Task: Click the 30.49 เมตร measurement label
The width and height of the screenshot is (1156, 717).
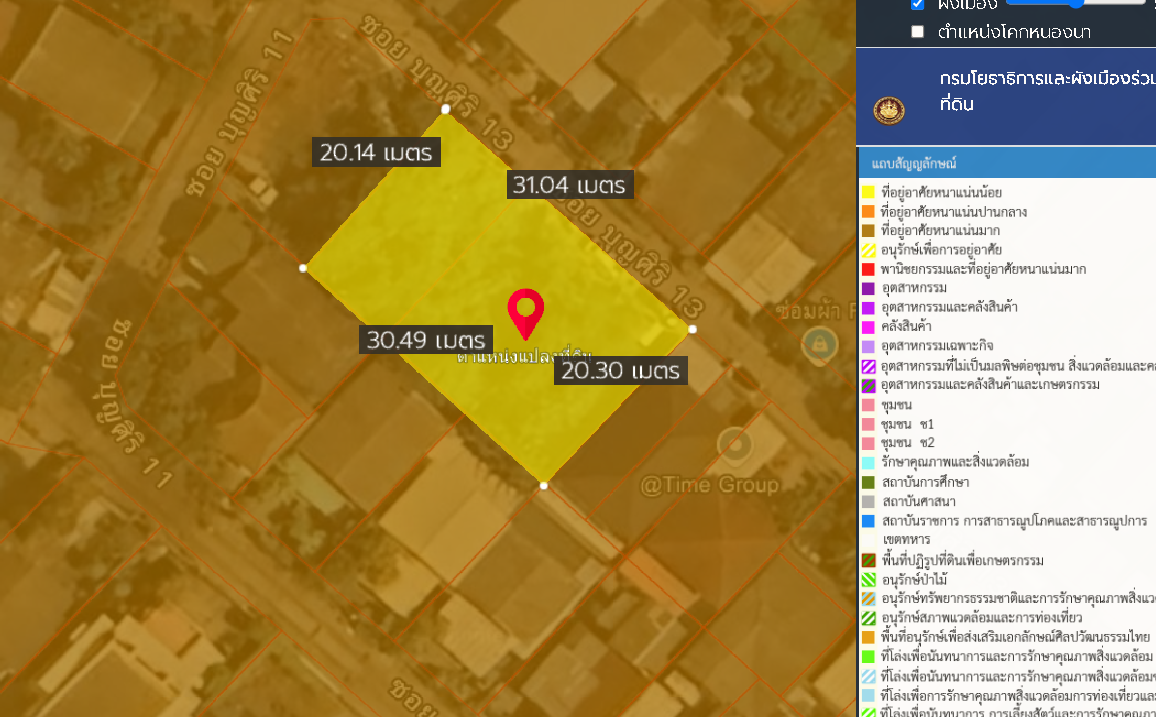Action: click(x=426, y=340)
